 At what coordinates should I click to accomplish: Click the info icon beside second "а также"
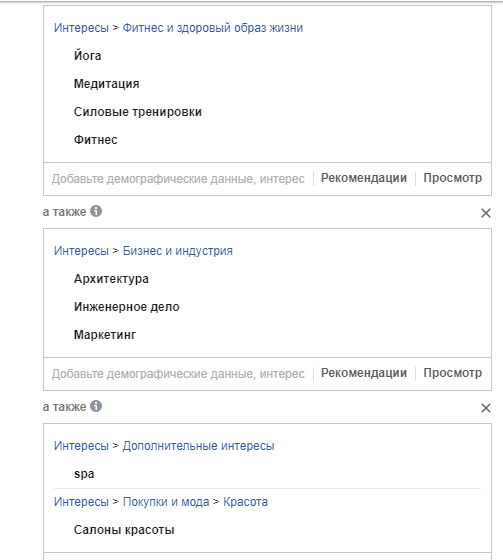pyautogui.click(x=96, y=406)
